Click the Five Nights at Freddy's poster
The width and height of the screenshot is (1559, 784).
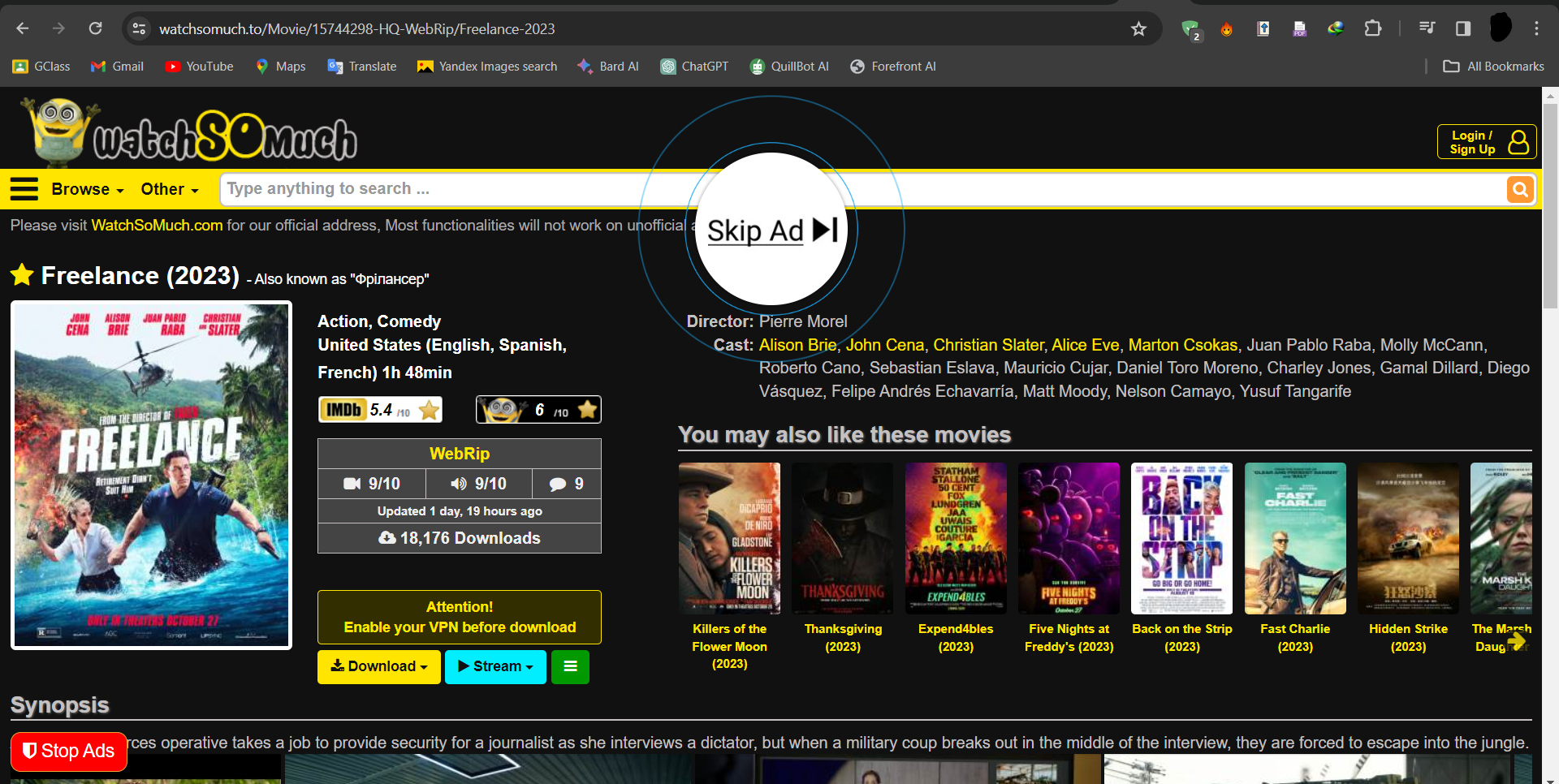(1069, 538)
